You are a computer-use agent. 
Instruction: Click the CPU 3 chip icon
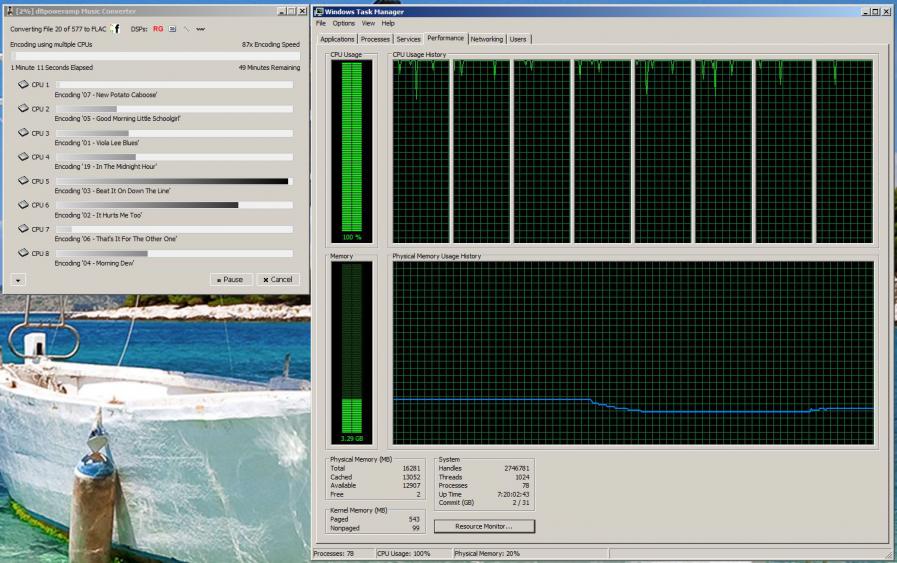coord(24,133)
